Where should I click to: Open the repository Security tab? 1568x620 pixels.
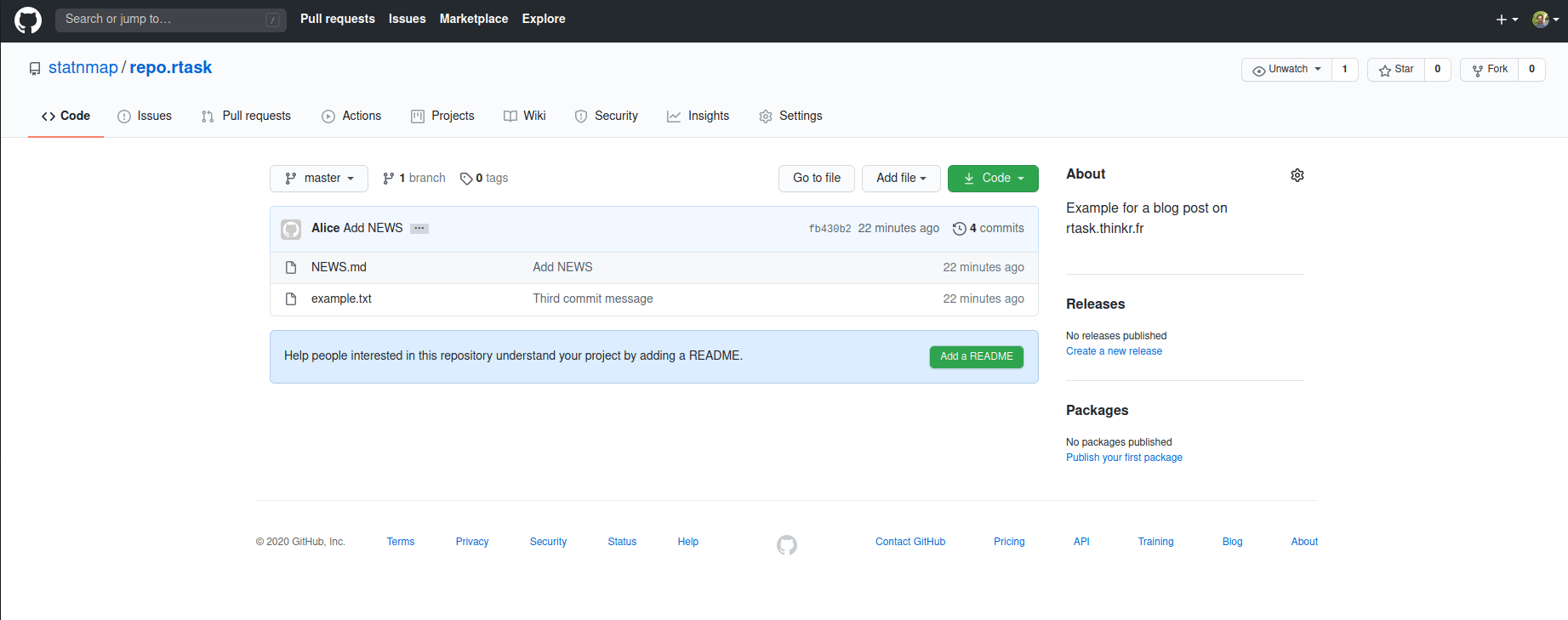tap(607, 117)
